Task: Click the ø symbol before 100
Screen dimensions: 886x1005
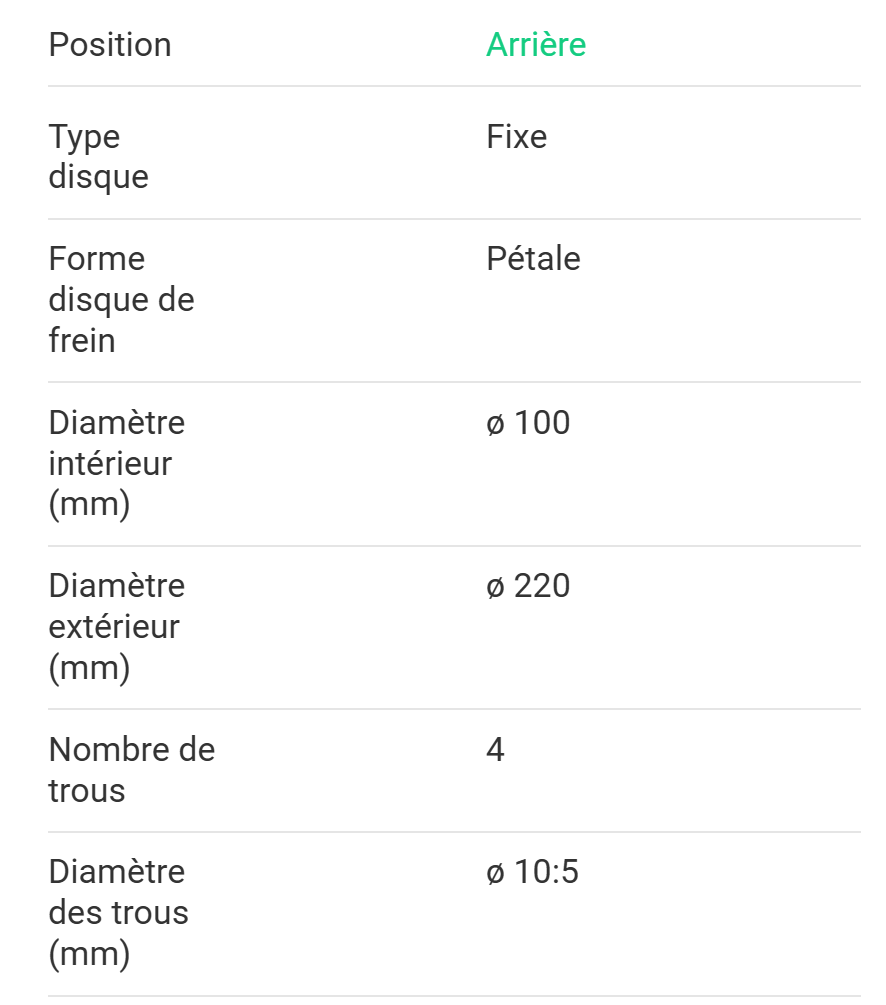Action: 496,424
